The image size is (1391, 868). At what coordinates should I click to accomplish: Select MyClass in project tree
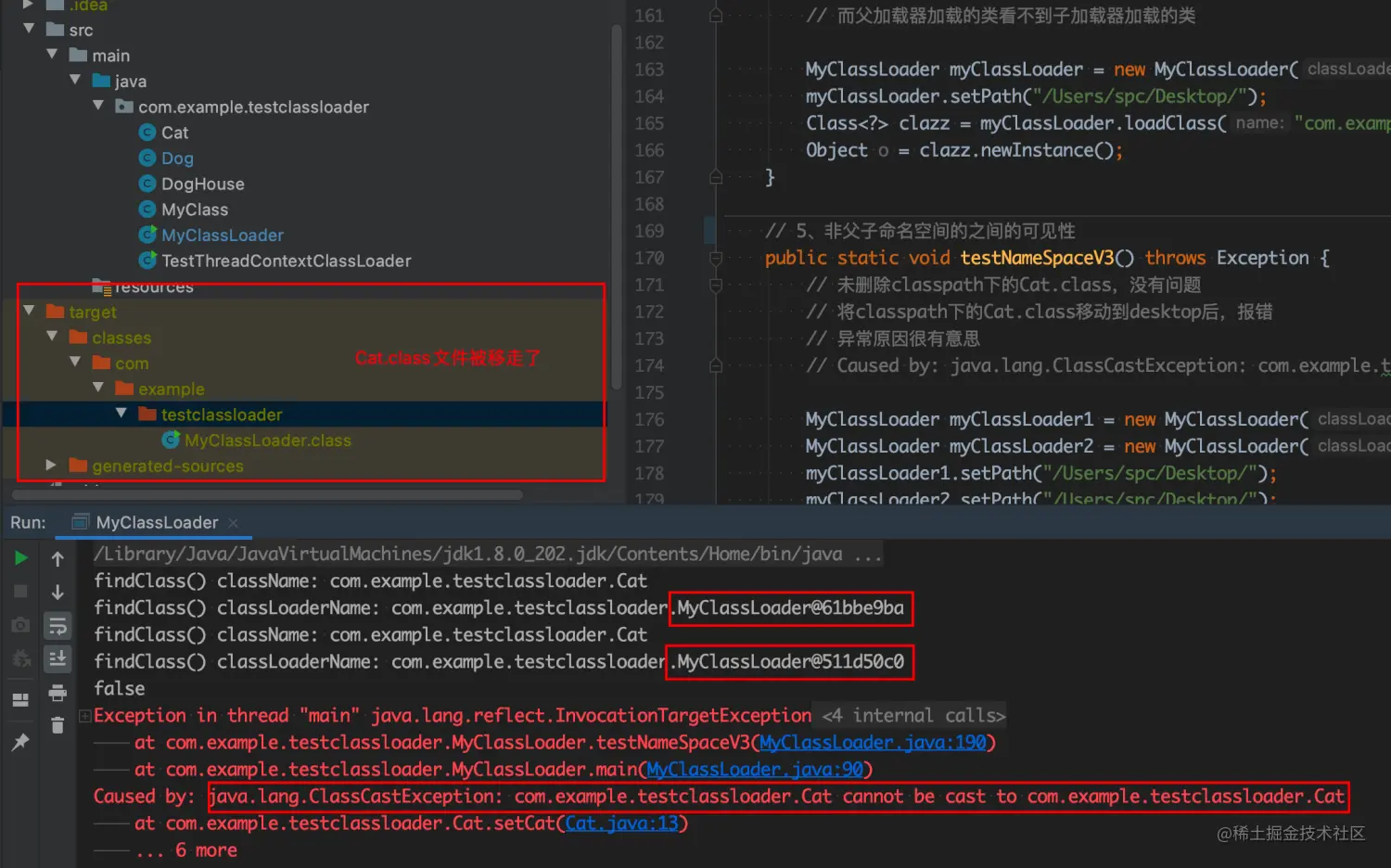195,210
